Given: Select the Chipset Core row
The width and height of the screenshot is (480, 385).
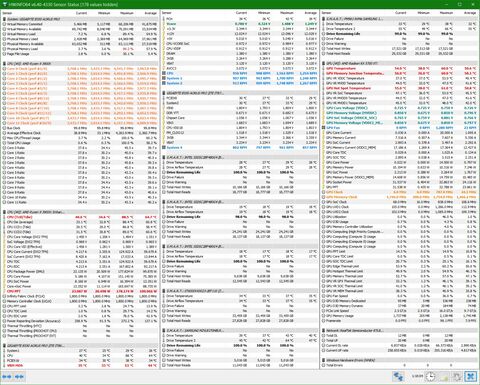Looking at the screenshot, I should tap(240, 118).
